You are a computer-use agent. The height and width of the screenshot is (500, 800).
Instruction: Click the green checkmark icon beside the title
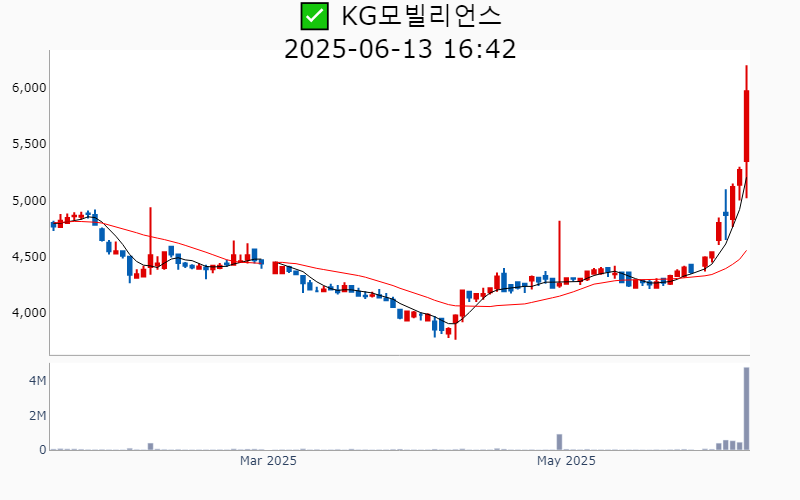pyautogui.click(x=314, y=16)
